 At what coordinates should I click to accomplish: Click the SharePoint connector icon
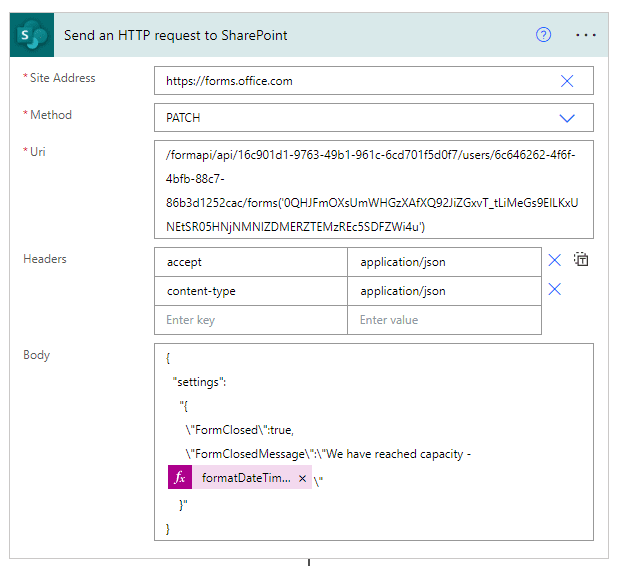pos(32,35)
